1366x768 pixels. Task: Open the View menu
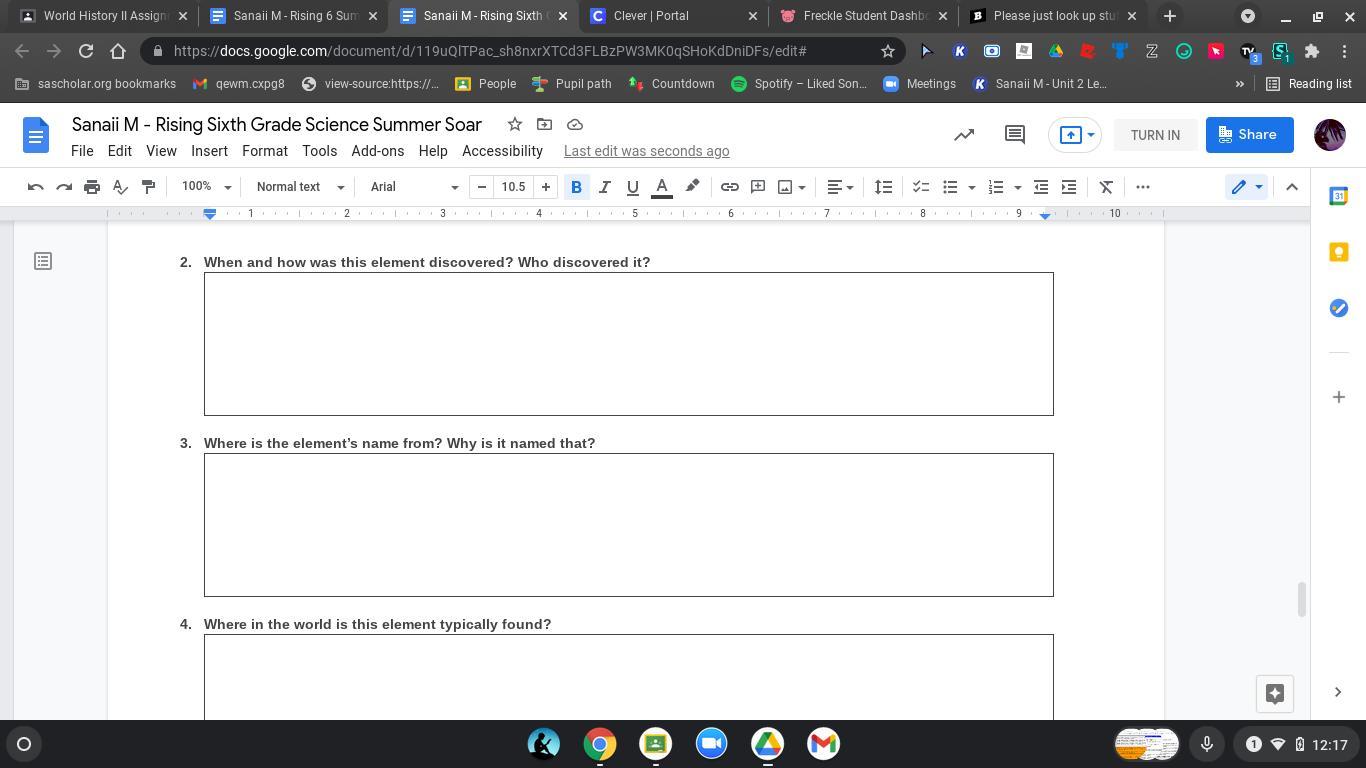click(161, 151)
